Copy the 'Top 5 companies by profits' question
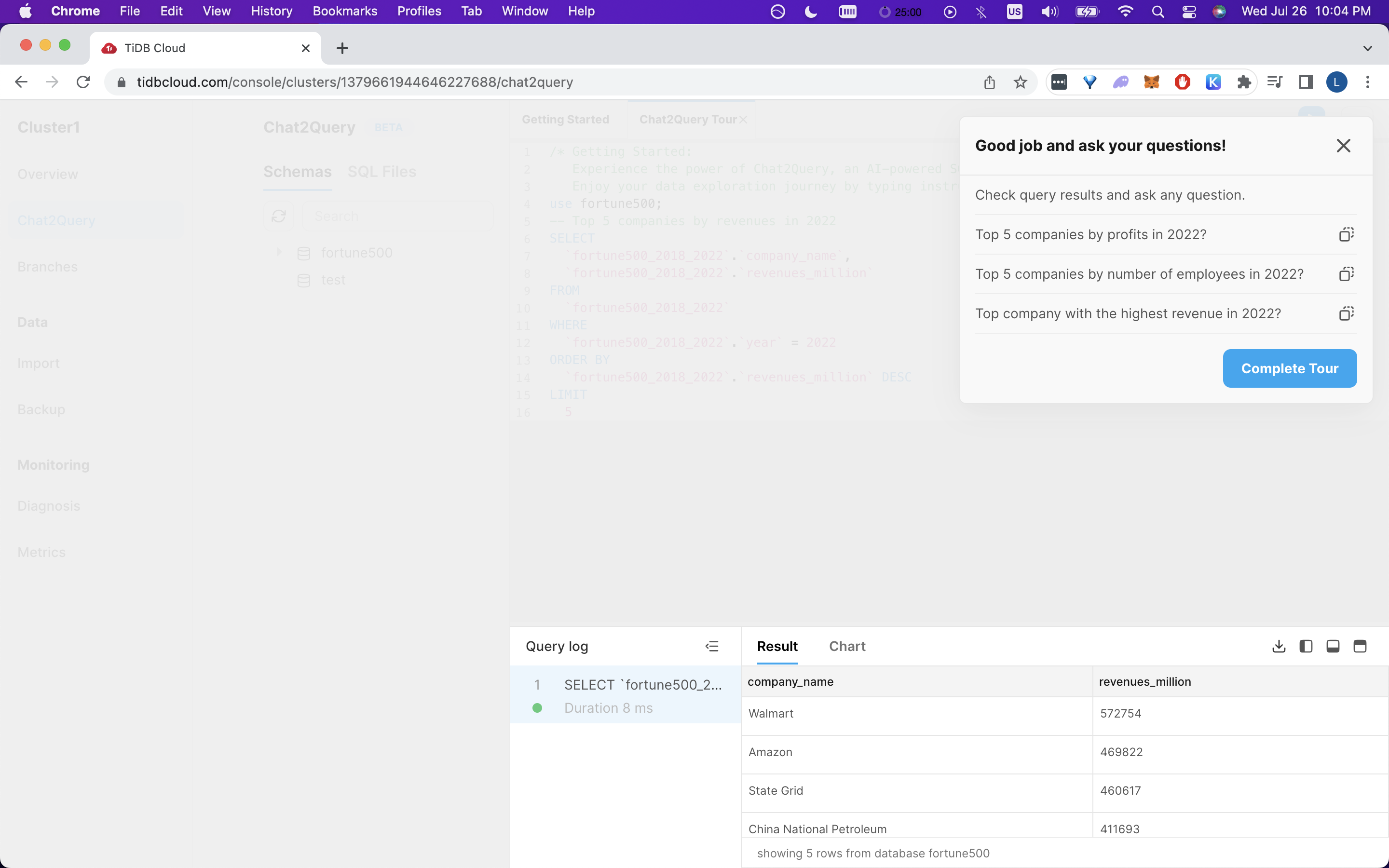The height and width of the screenshot is (868, 1389). pyautogui.click(x=1346, y=234)
